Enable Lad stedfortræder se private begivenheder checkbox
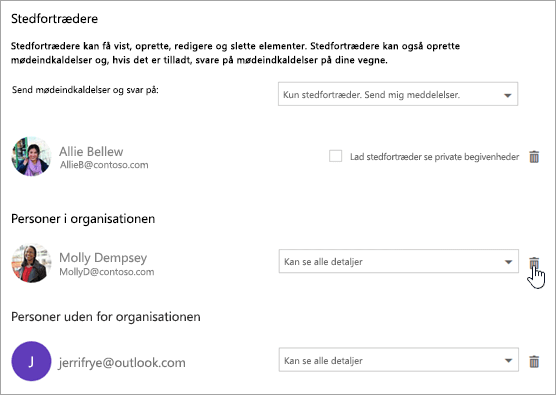The image size is (556, 395). click(335, 156)
